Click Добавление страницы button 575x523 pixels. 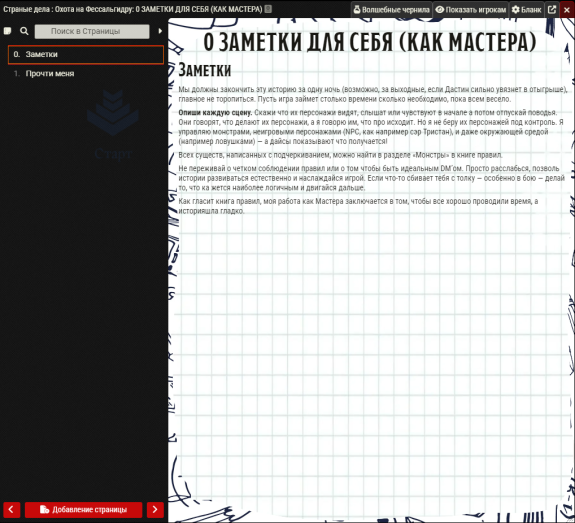click(x=84, y=509)
